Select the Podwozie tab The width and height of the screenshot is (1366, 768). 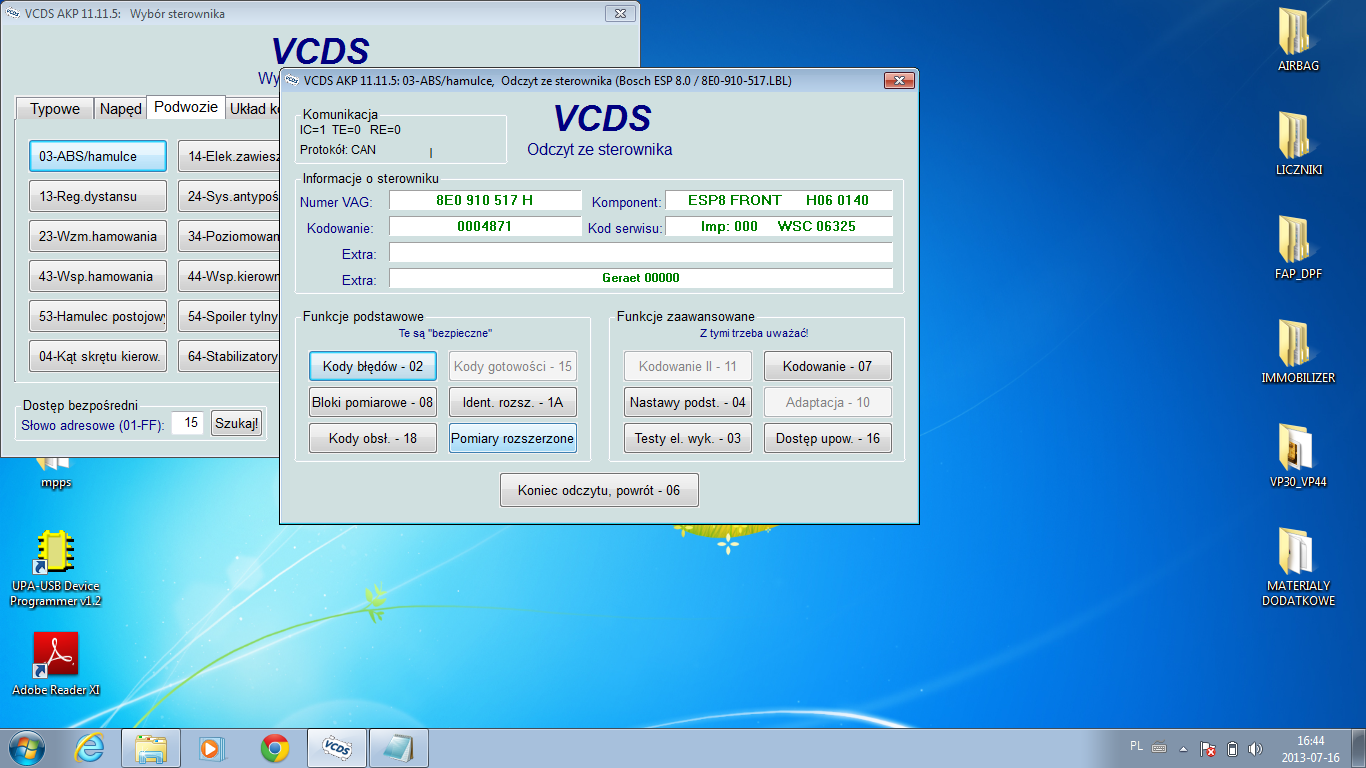186,107
